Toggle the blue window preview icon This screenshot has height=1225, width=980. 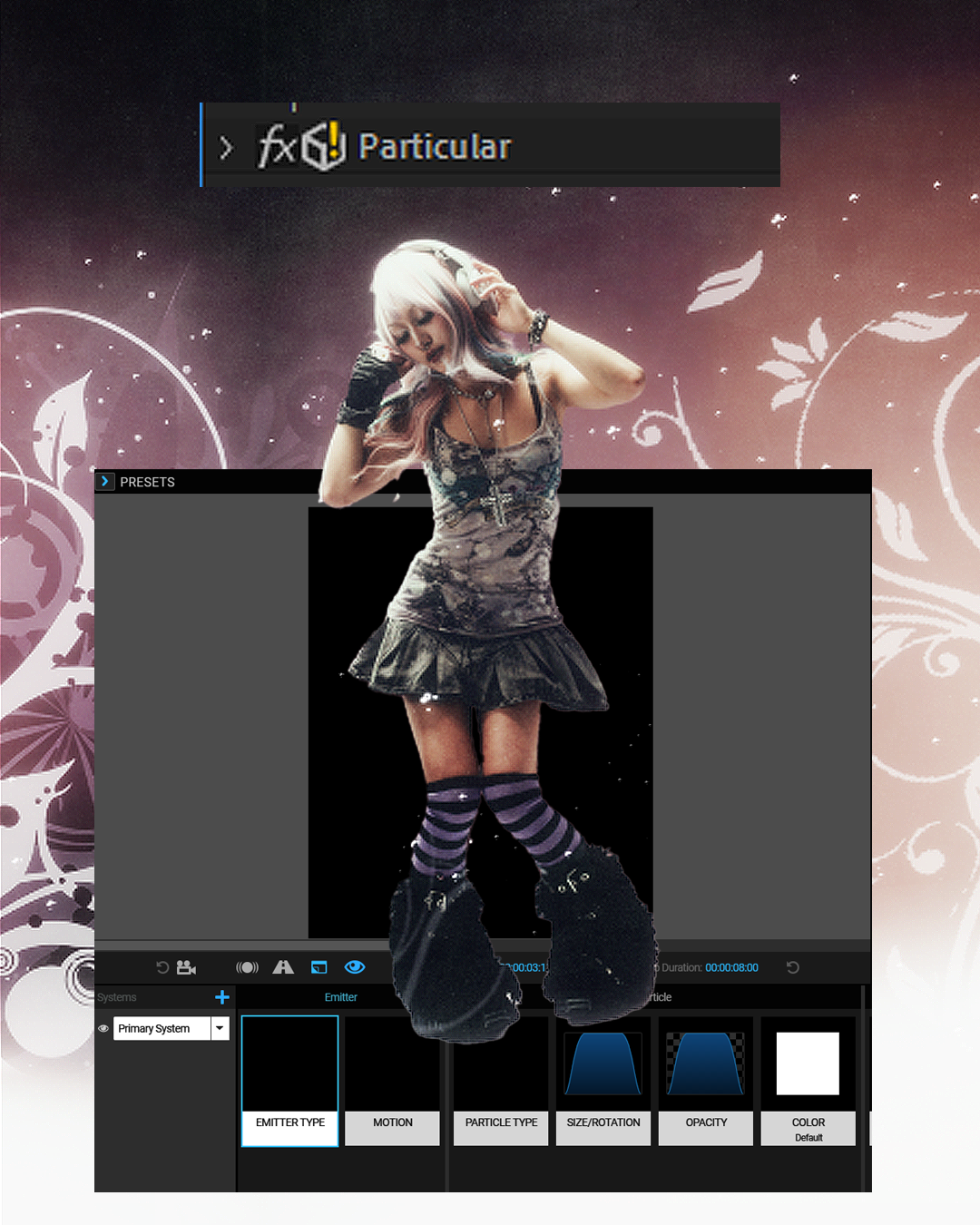click(318, 967)
